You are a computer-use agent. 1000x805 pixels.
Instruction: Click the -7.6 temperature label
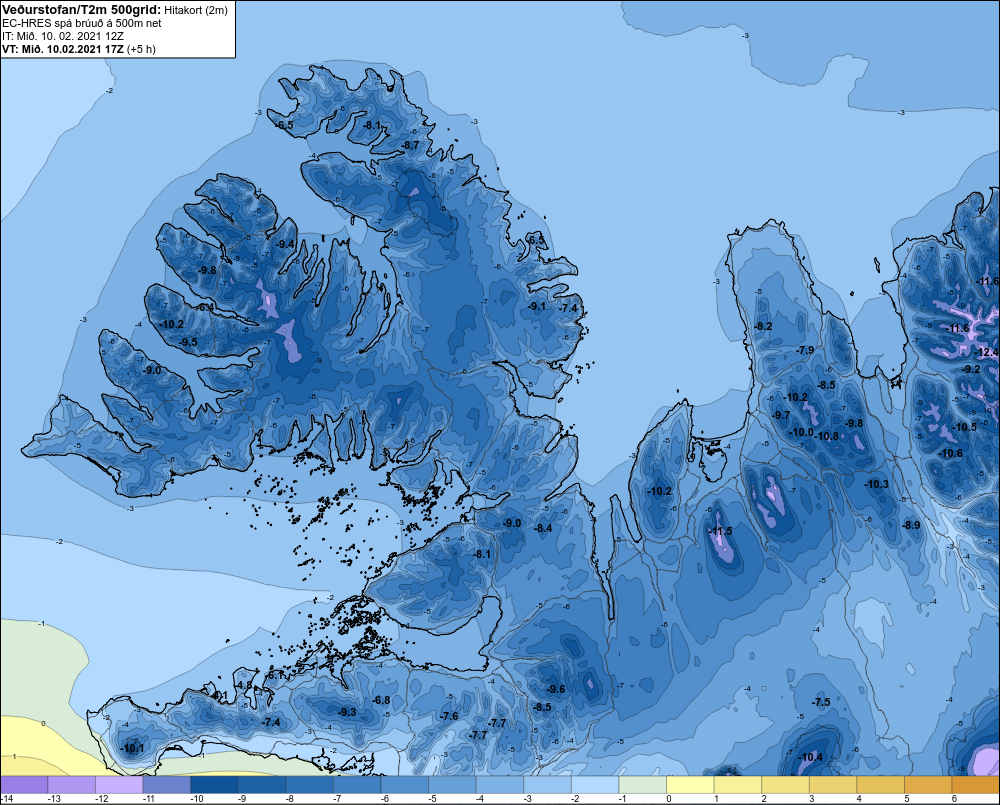tap(449, 716)
